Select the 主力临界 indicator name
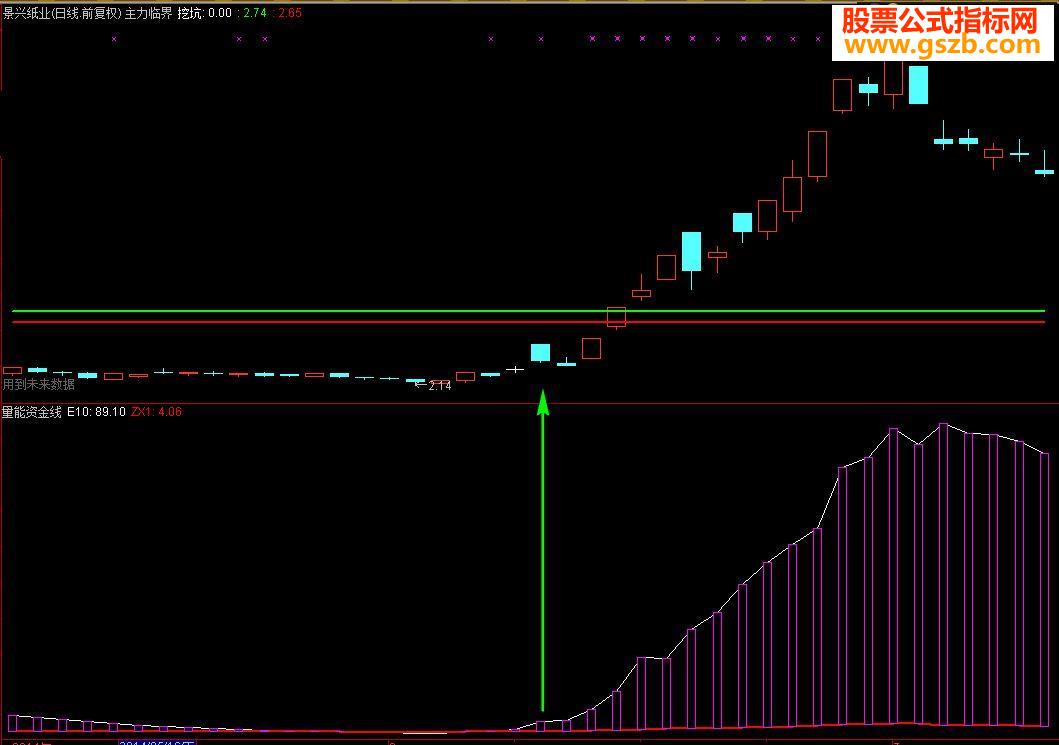Screen dimensions: 1059x745 (x=149, y=13)
